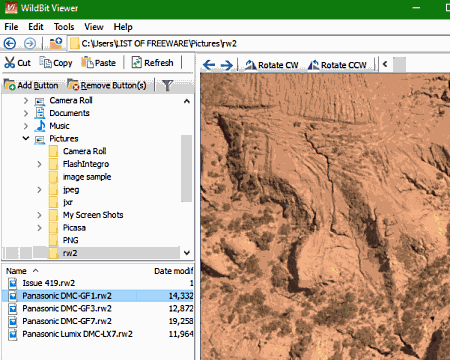Image resolution: width=450 pixels, height=360 pixels.
Task: Open the Edit menu
Action: click(36, 27)
